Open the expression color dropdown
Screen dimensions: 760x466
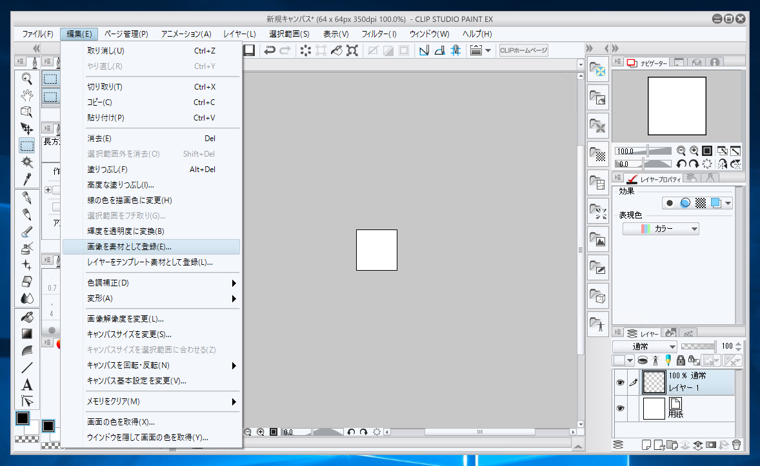[661, 228]
